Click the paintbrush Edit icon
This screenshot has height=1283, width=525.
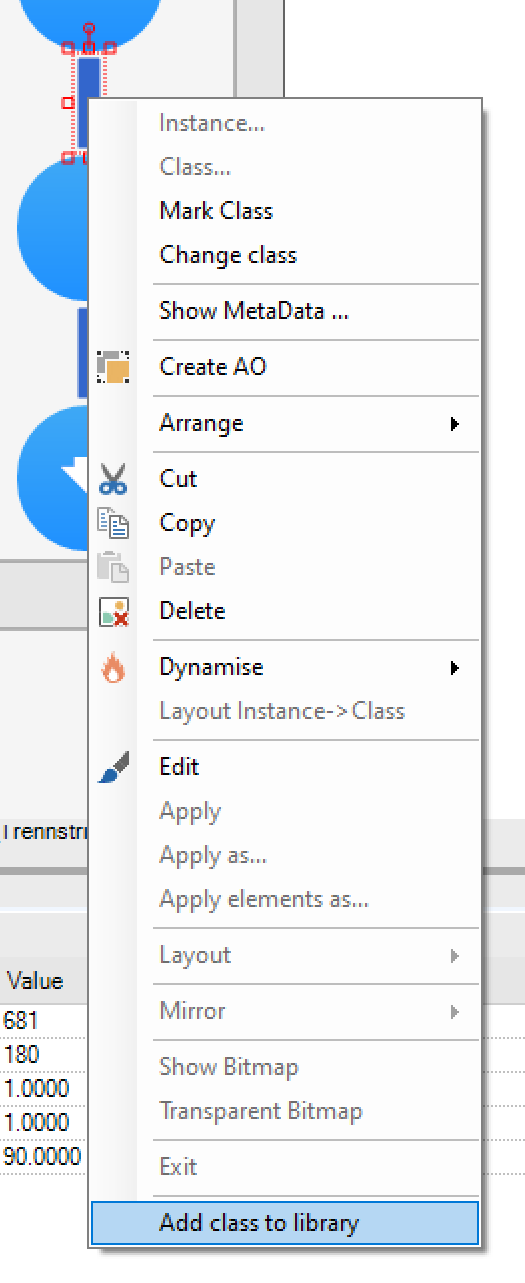point(113,767)
